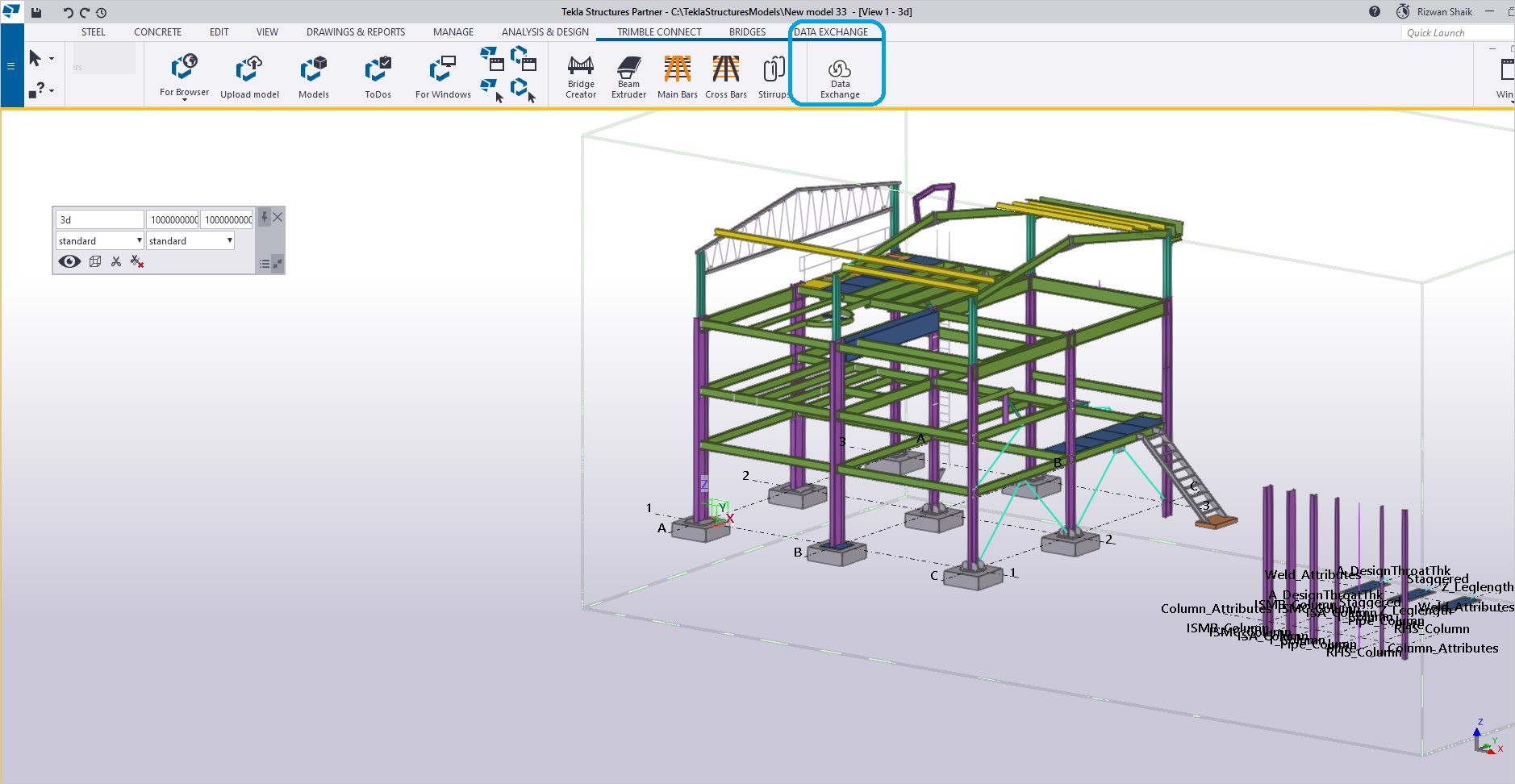Image resolution: width=1515 pixels, height=784 pixels.
Task: Click the Undo arrow button
Action: point(68,12)
